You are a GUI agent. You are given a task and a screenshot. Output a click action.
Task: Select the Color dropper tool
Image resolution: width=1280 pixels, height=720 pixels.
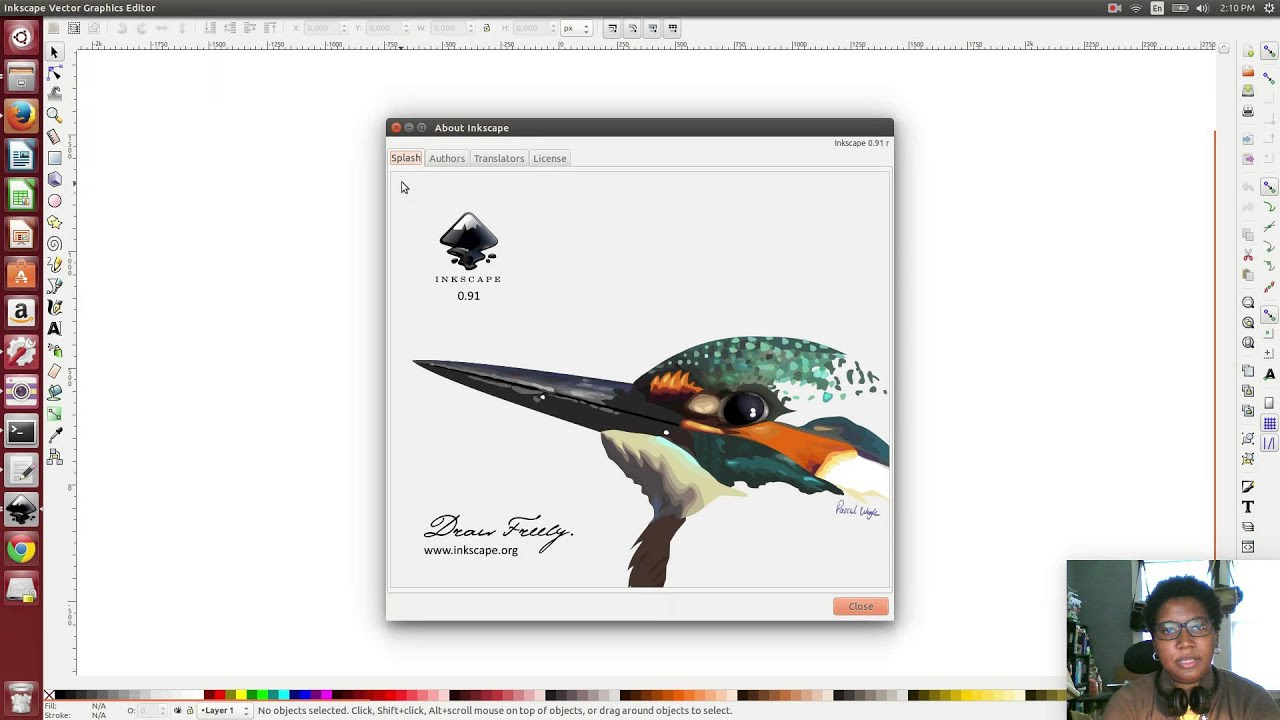(x=55, y=436)
